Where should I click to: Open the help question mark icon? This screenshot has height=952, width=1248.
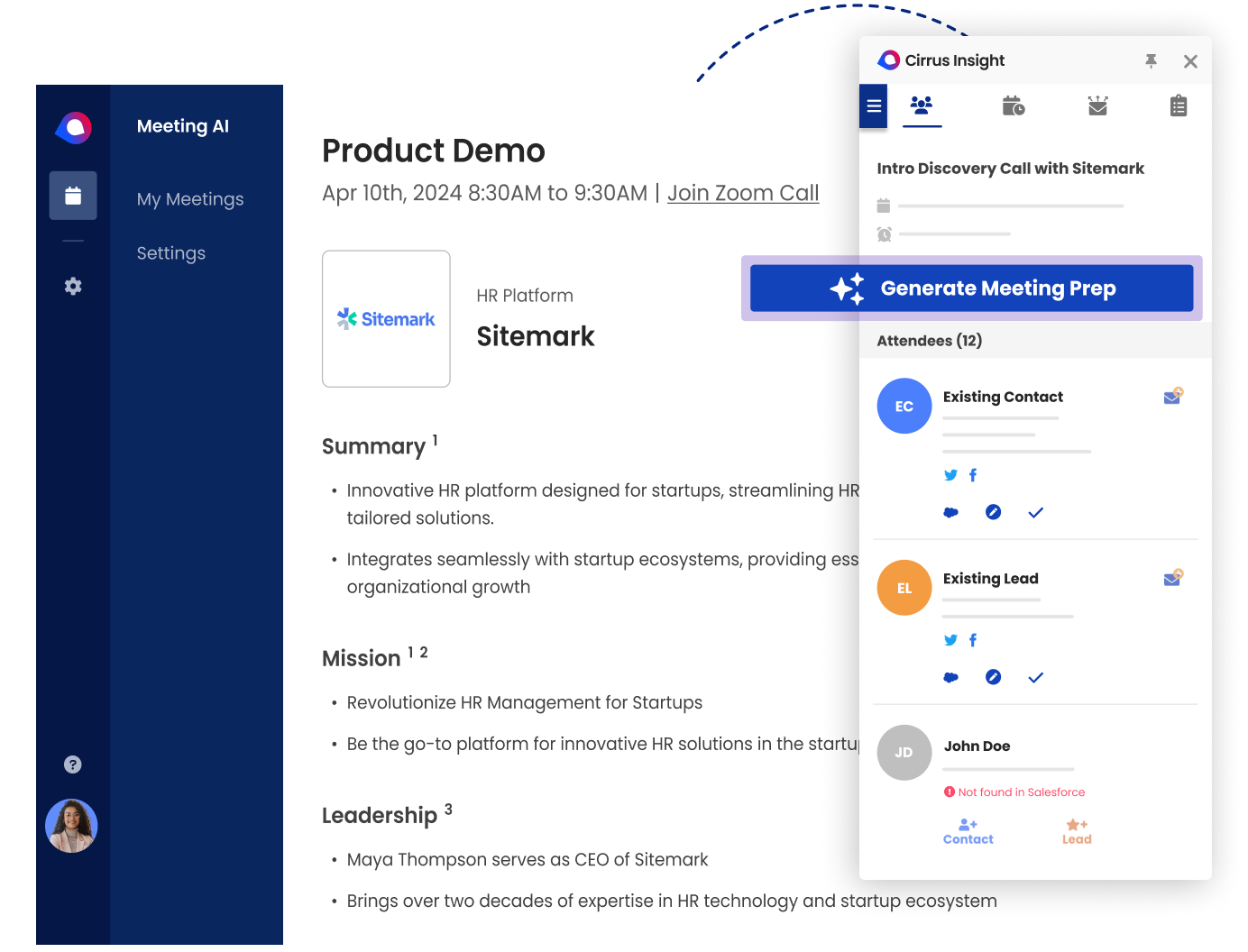pos(72,764)
